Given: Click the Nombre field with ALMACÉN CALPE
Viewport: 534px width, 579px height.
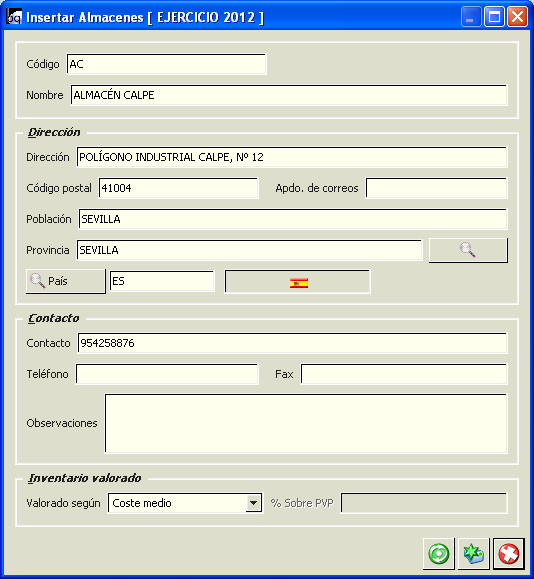Looking at the screenshot, I should 289,95.
